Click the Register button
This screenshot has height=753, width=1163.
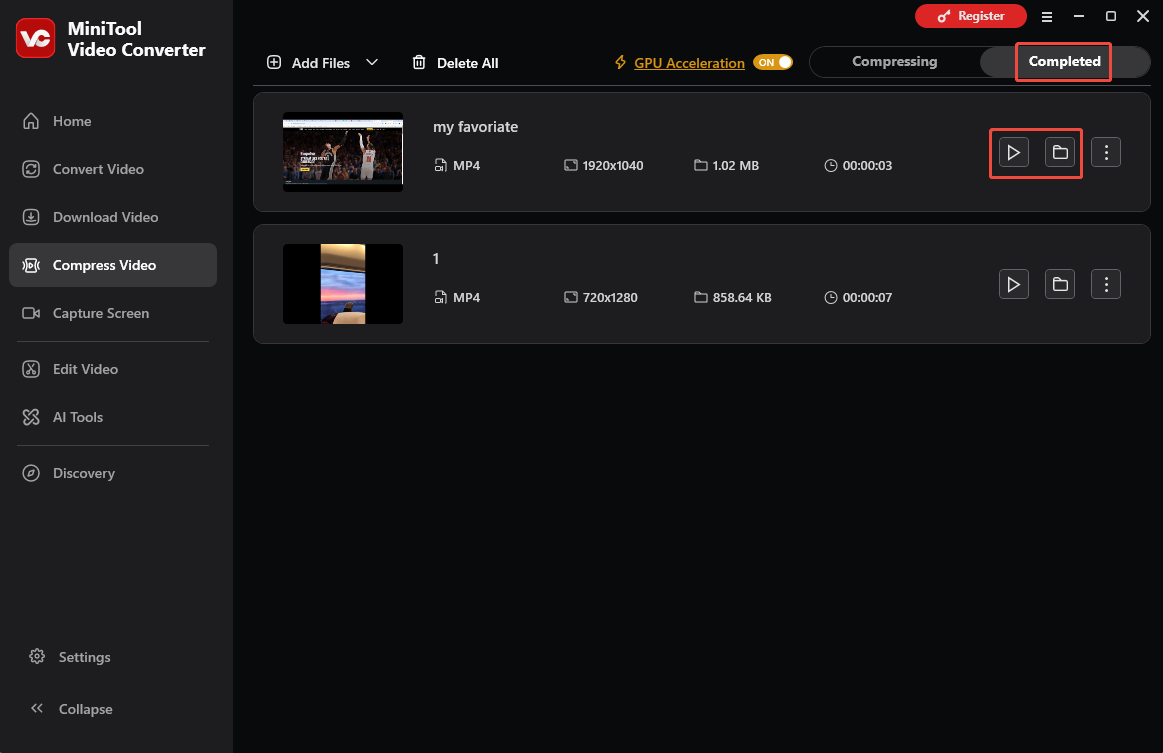(971, 16)
